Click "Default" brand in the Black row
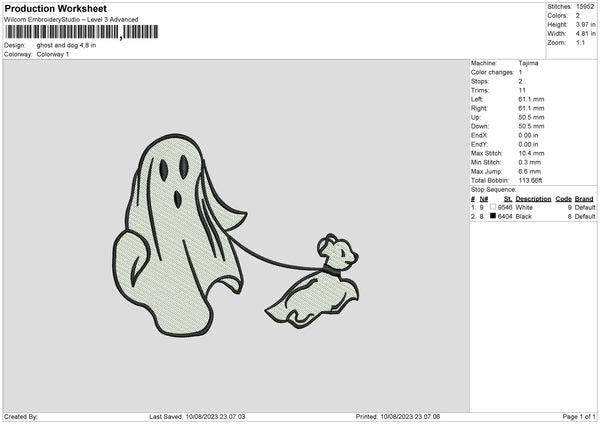Image resolution: width=600 pixels, height=424 pixels. (x=585, y=217)
